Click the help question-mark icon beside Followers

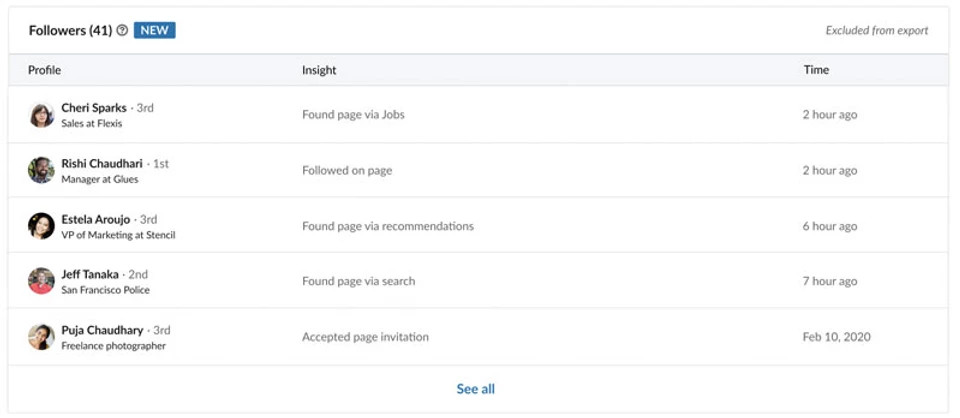click(122, 31)
